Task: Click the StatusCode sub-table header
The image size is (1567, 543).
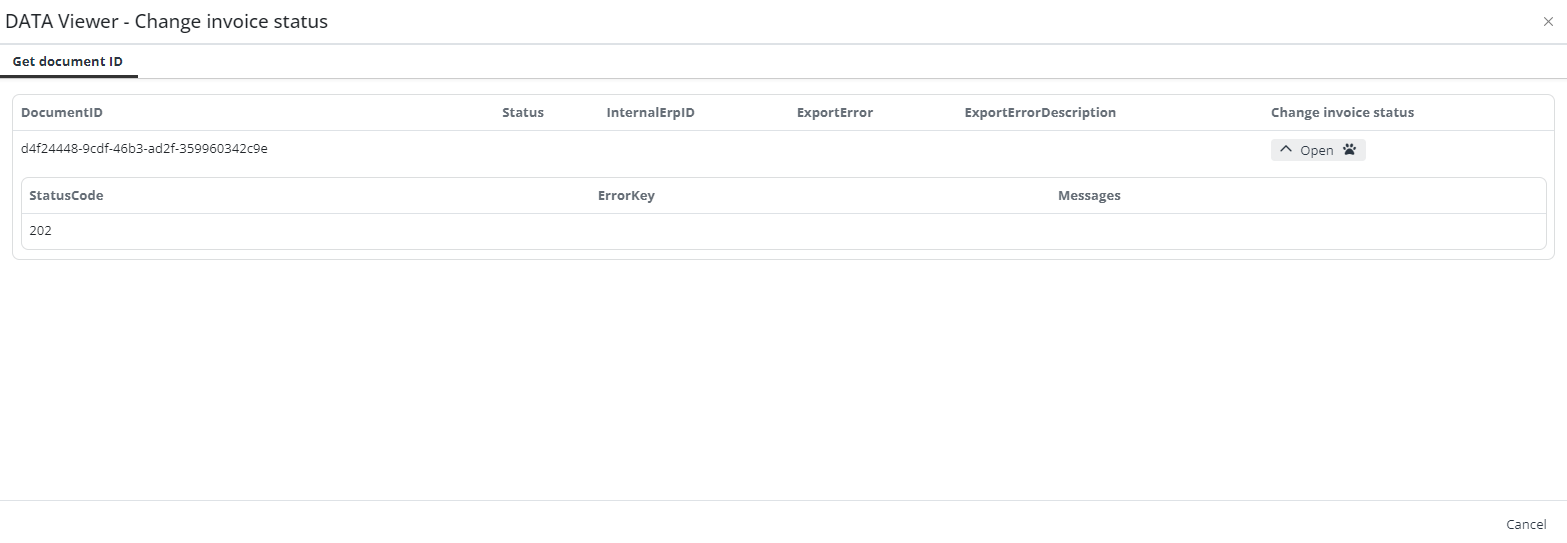Action: [x=66, y=196]
